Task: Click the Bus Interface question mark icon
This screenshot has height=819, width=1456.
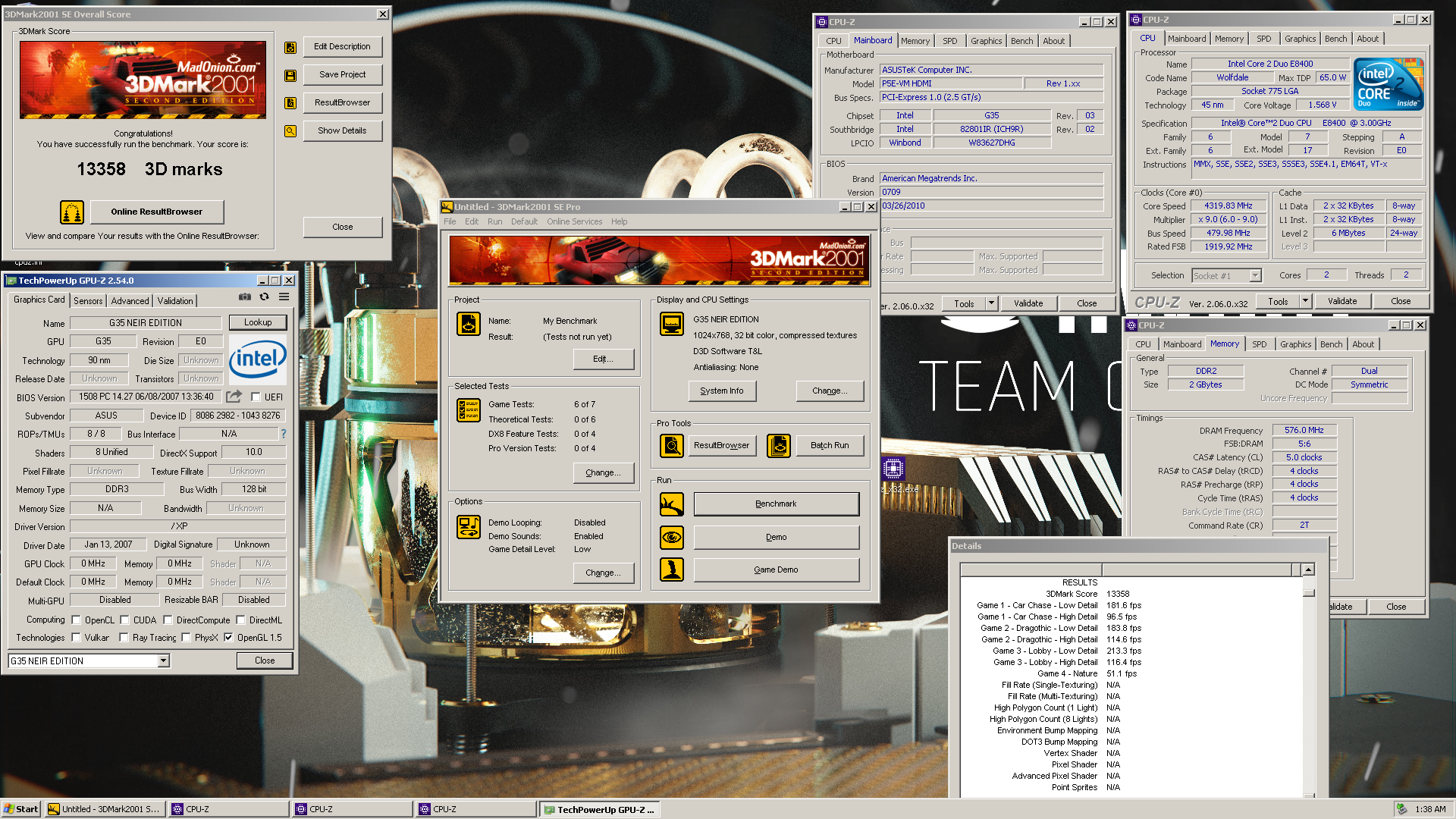Action: click(284, 434)
